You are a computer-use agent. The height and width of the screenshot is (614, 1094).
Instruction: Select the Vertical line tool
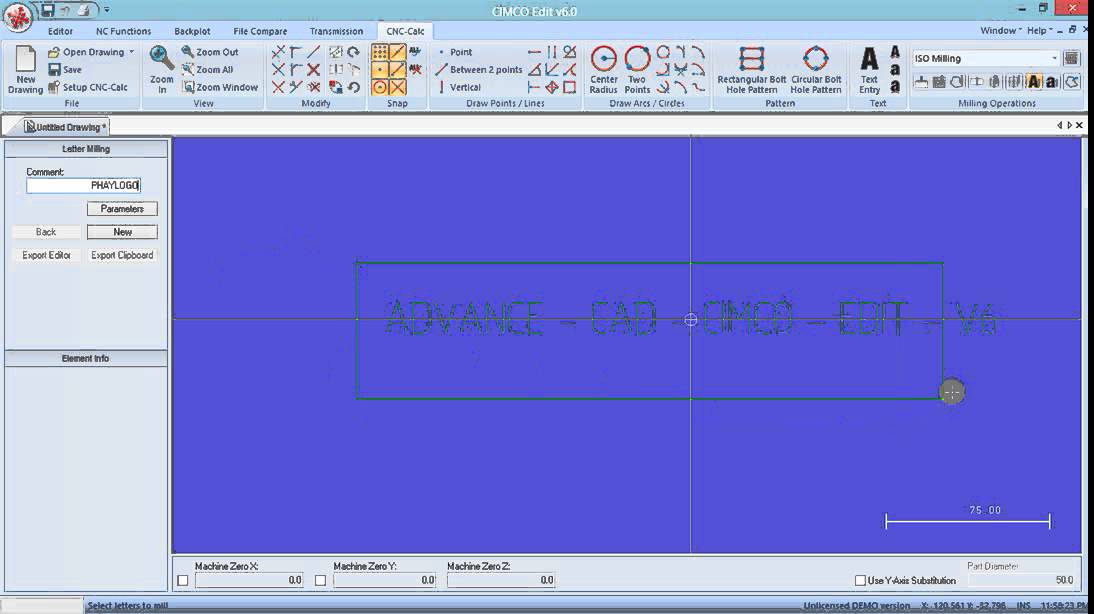point(458,87)
